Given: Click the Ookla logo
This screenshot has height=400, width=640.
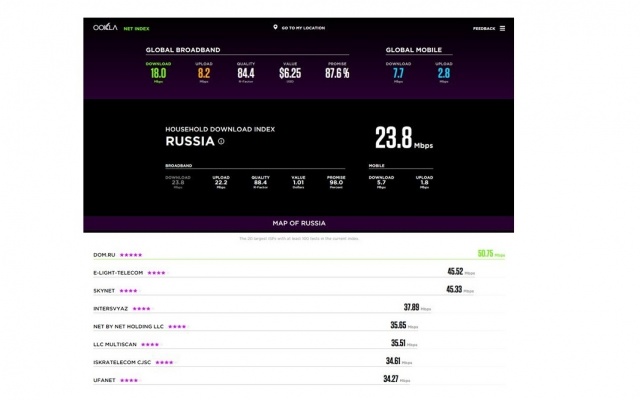Looking at the screenshot, I should tap(105, 27).
